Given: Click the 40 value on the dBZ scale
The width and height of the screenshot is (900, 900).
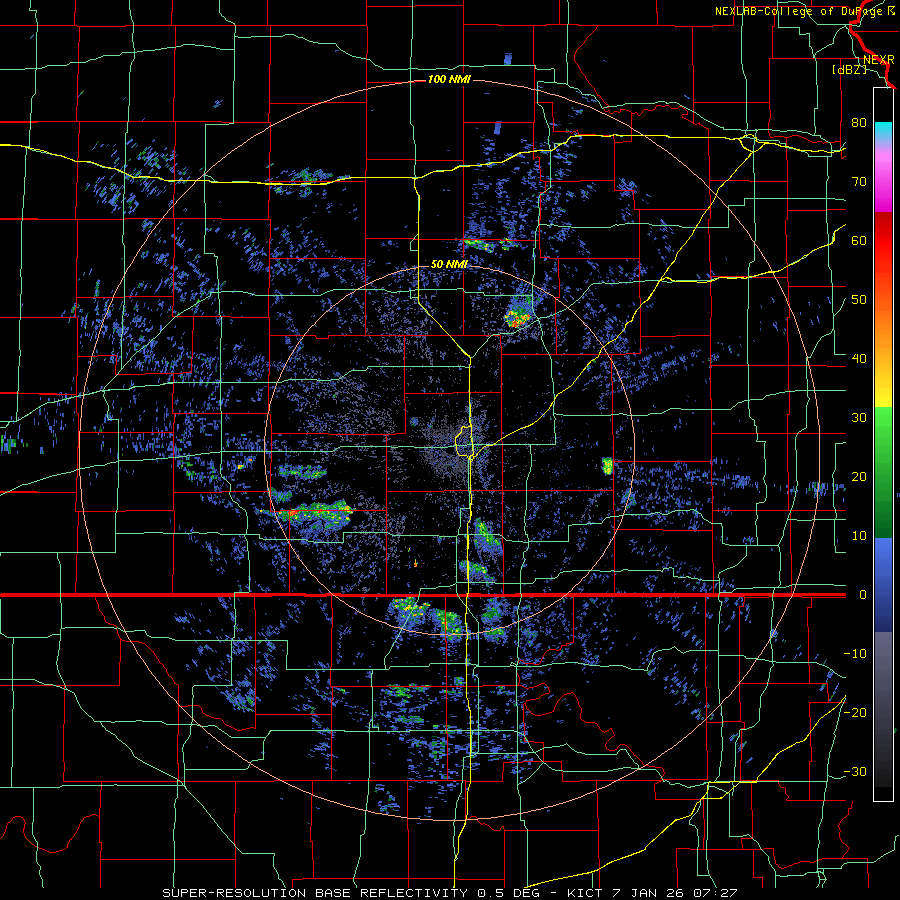Looking at the screenshot, I should click(x=859, y=359).
